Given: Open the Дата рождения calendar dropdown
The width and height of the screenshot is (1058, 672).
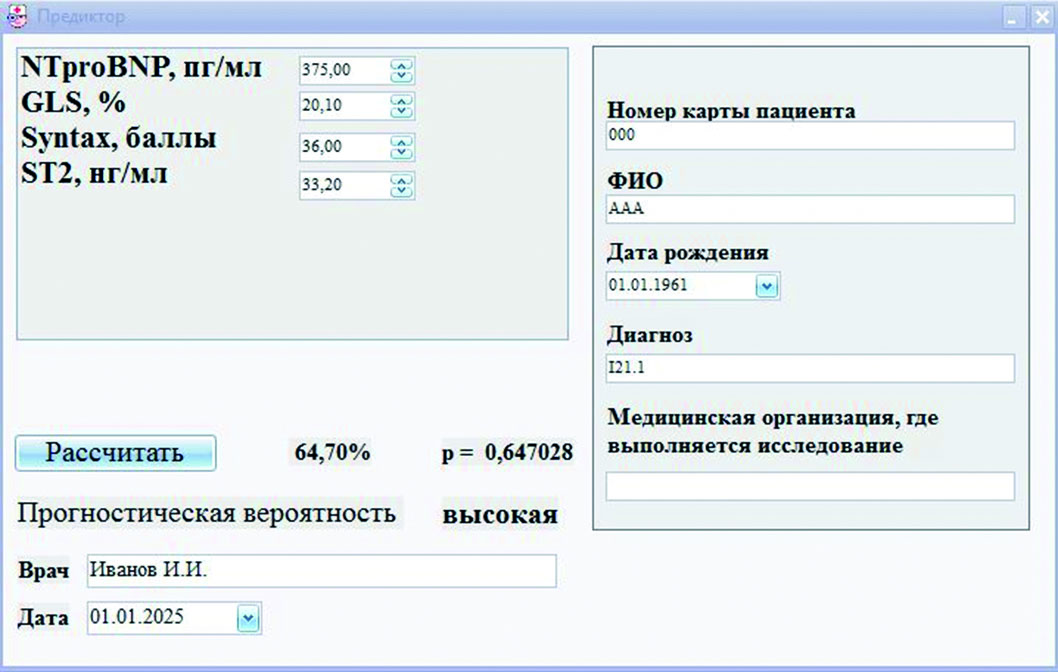Looking at the screenshot, I should tap(766, 286).
